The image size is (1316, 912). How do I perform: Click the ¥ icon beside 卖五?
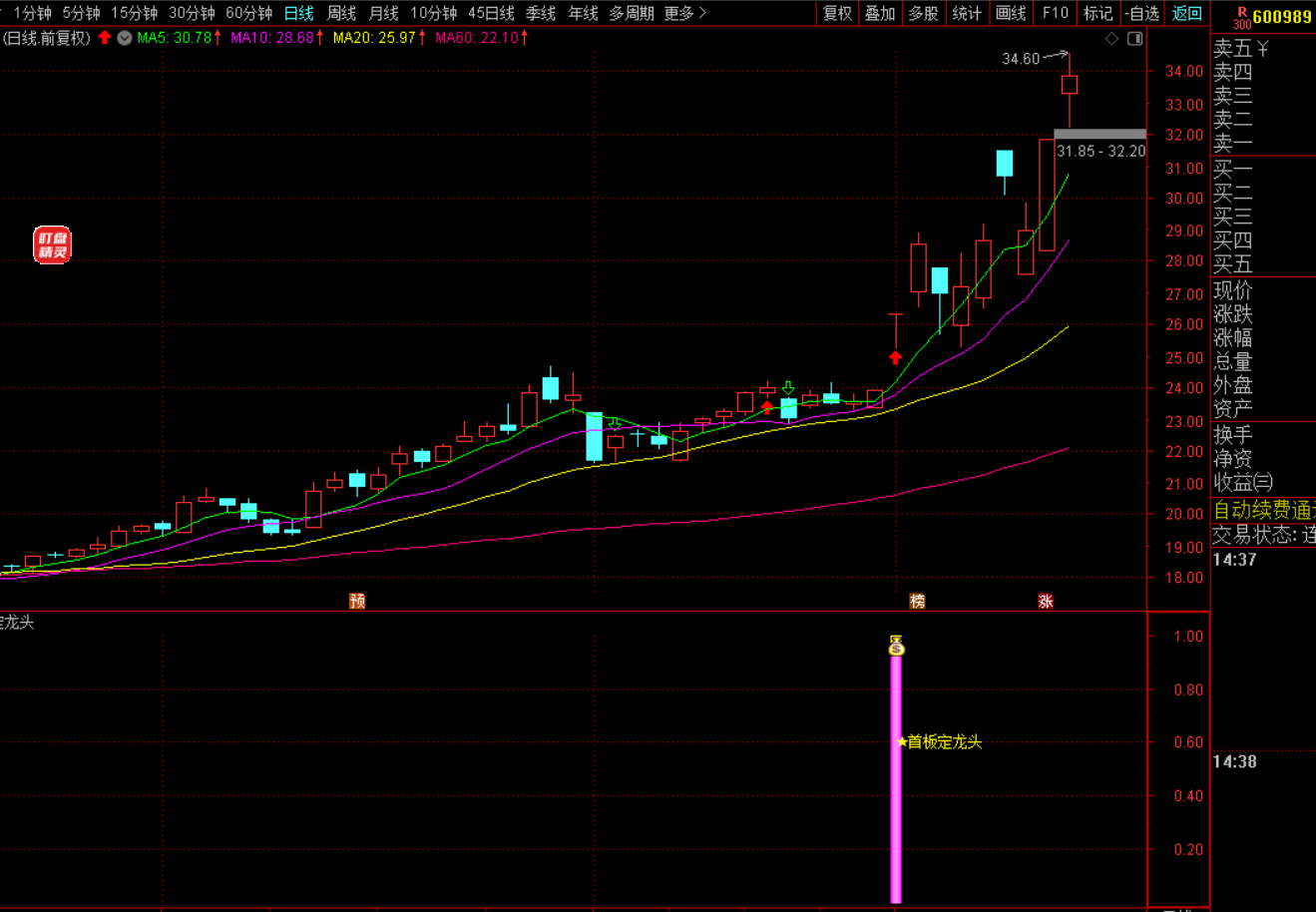(x=1262, y=48)
